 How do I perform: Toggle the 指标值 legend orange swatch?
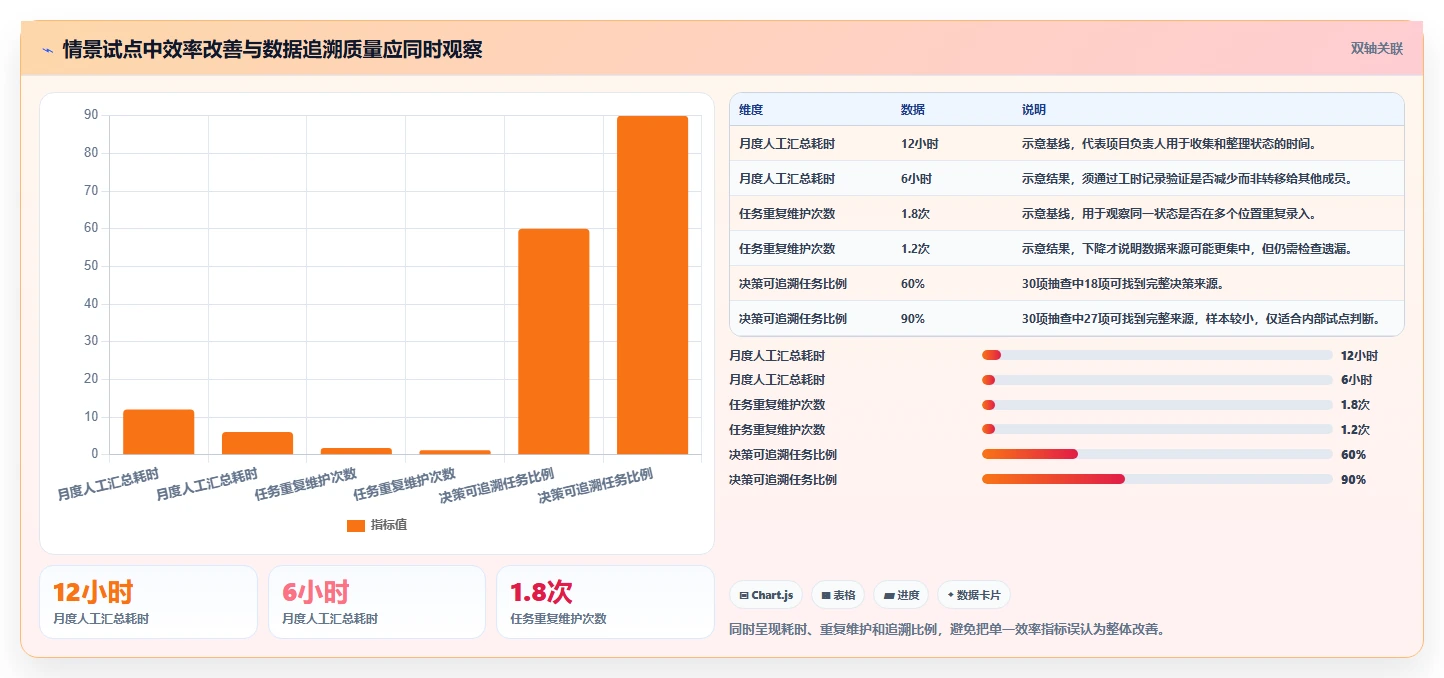click(356, 525)
